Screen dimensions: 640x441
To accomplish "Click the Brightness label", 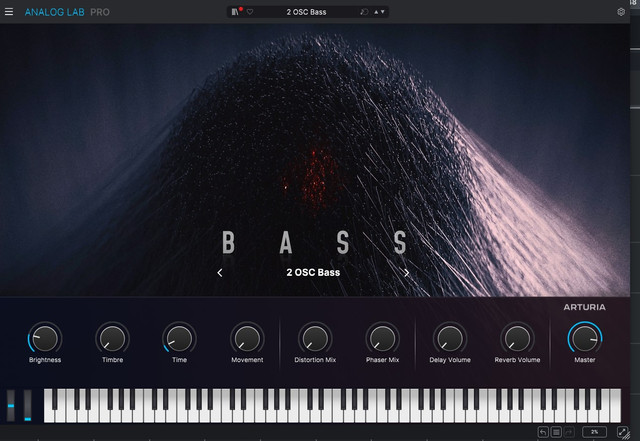I will click(45, 360).
